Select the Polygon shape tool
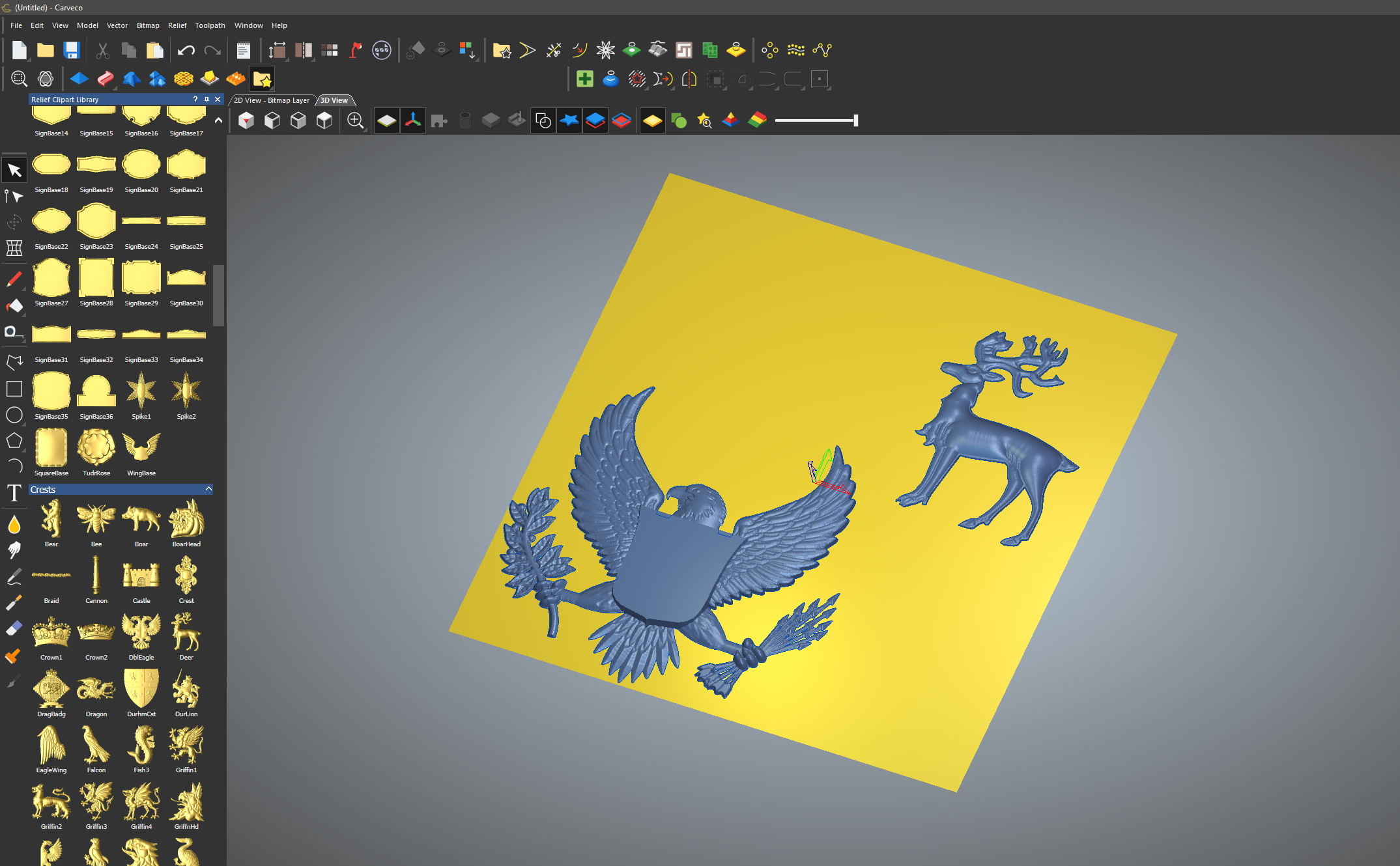The height and width of the screenshot is (866, 1400). point(14,441)
